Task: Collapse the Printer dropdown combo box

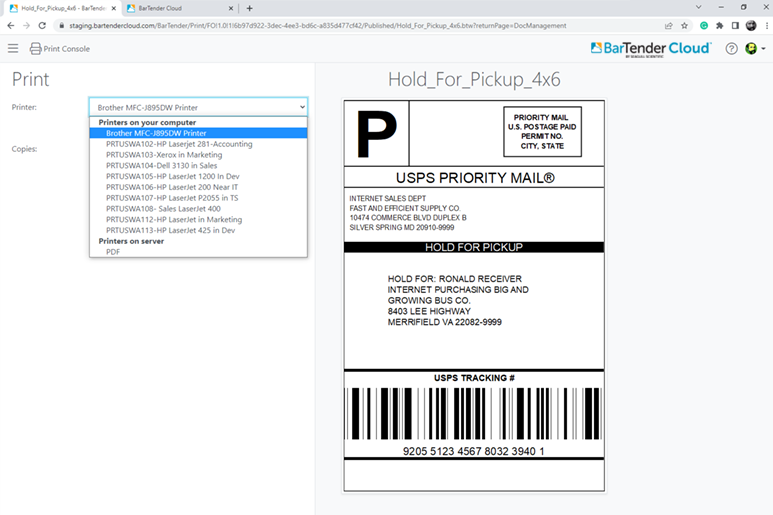Action: pos(198,105)
